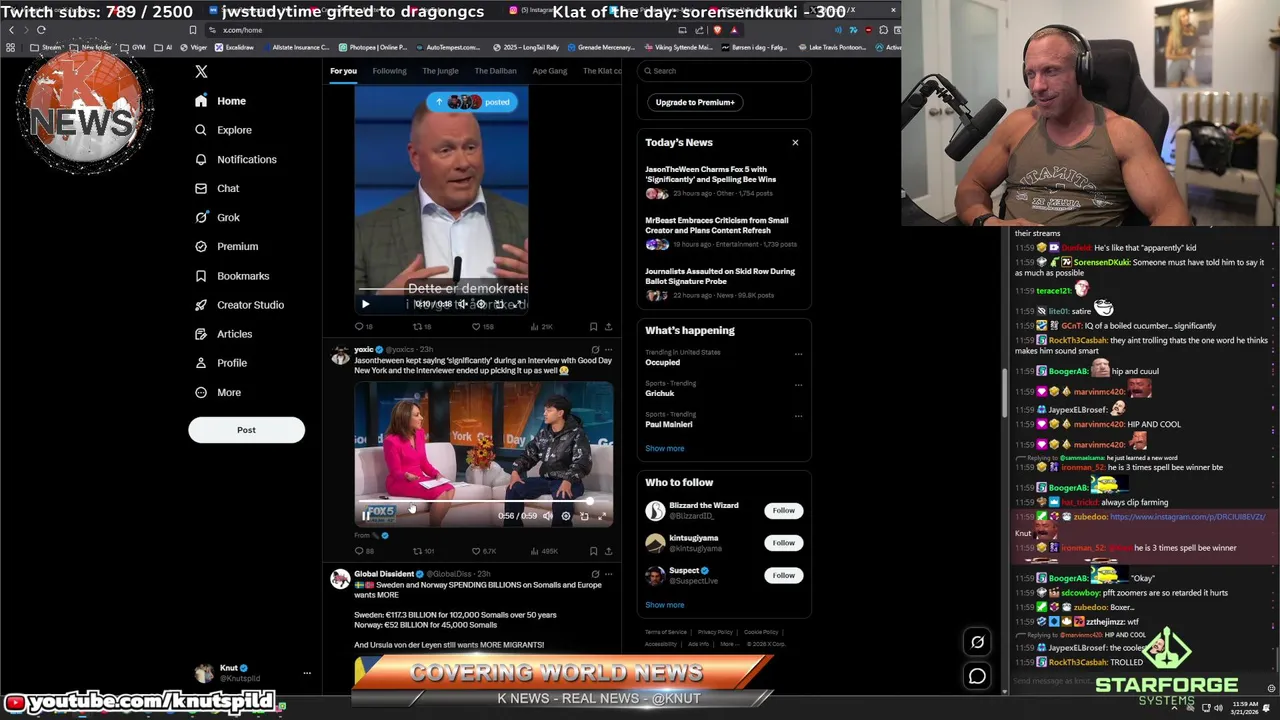Open the More menu in sidebar
The image size is (1280, 720).
tap(218, 392)
